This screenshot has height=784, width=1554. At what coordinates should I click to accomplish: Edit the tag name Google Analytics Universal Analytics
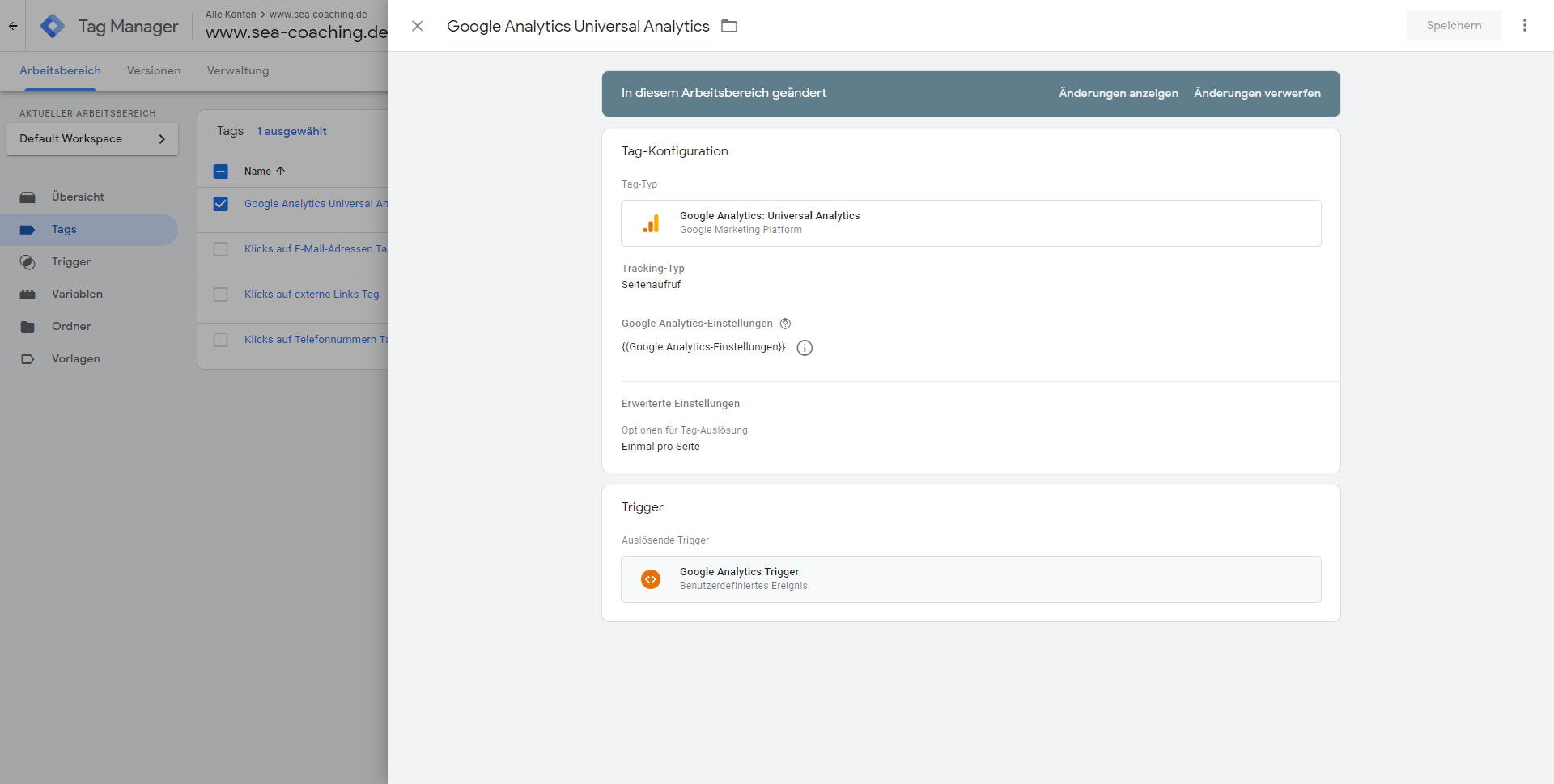click(578, 26)
